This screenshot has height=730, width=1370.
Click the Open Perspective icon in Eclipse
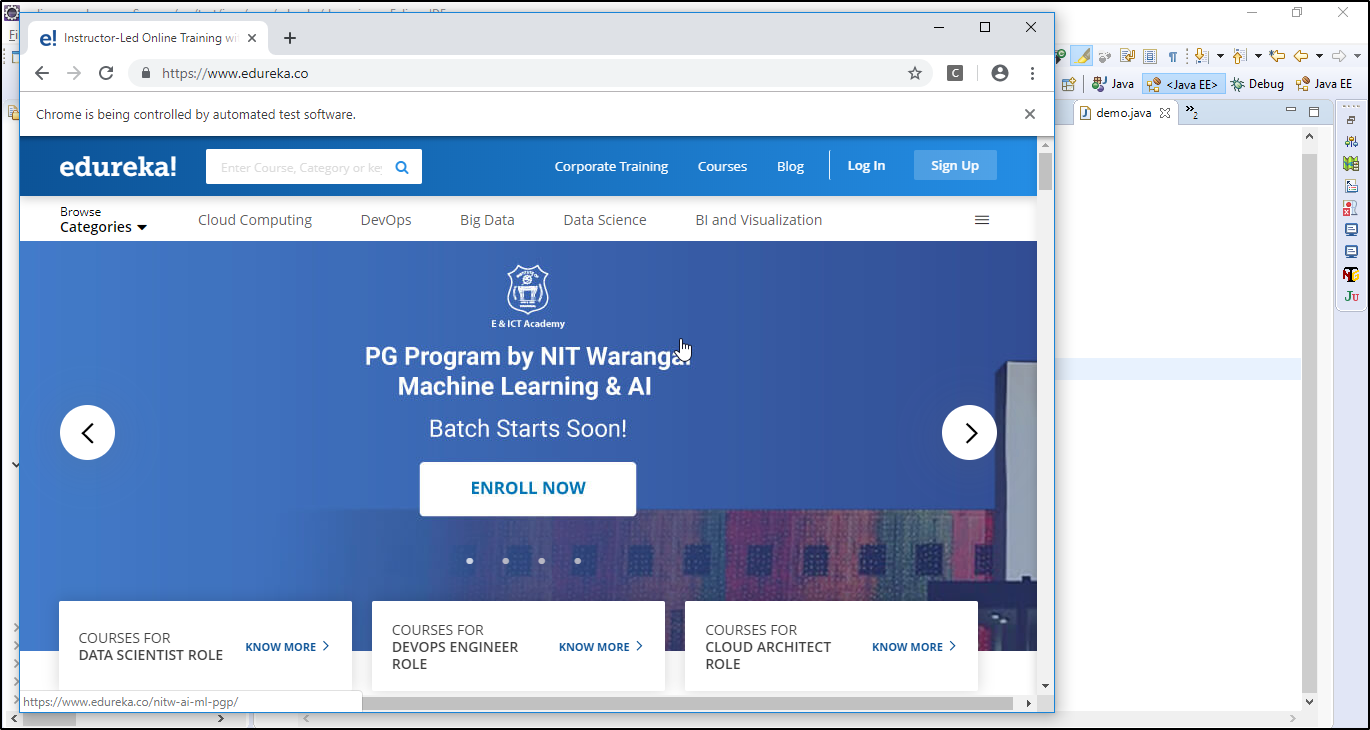1068,85
